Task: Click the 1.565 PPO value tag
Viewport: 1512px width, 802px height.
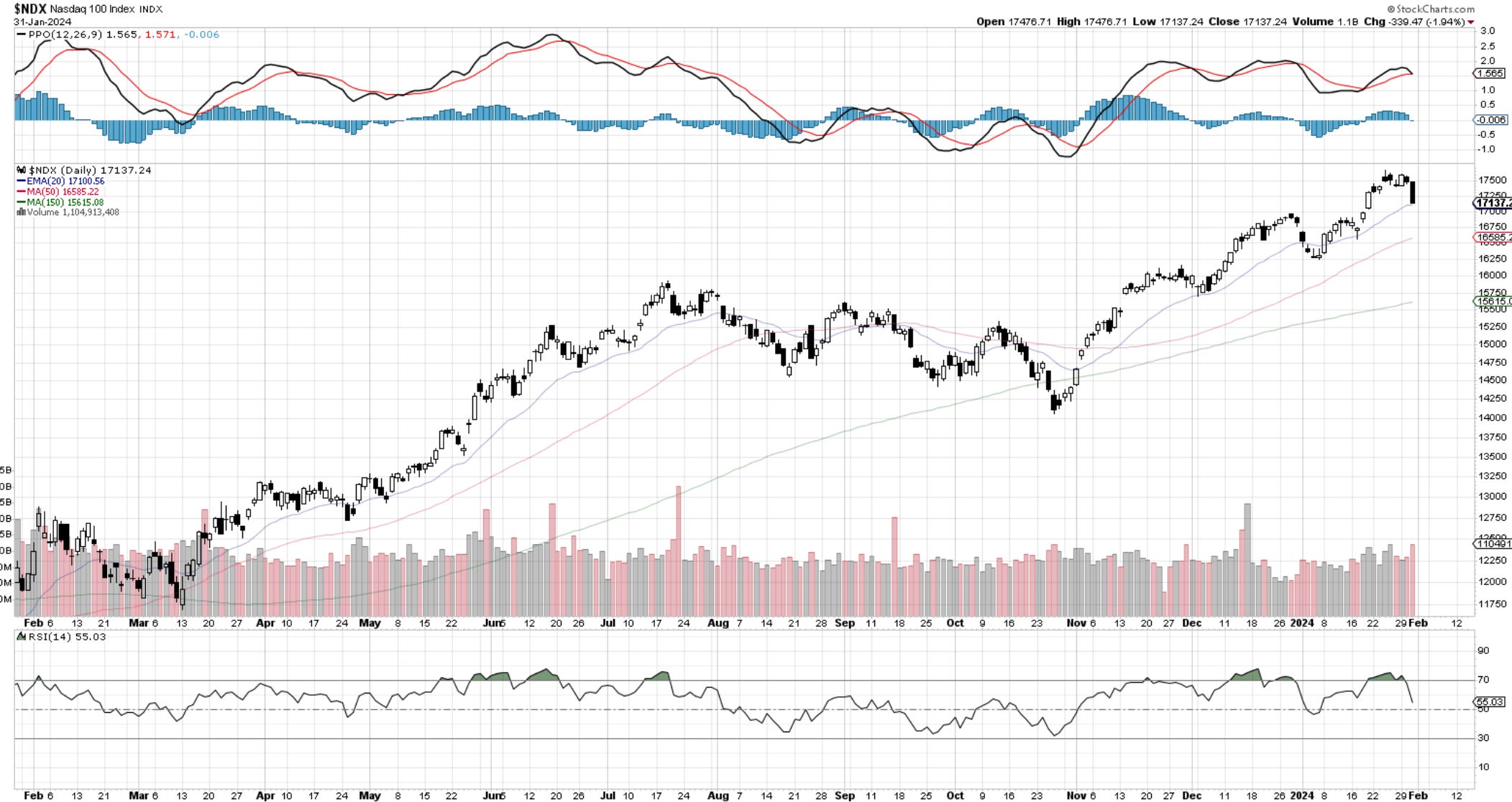Action: click(x=1489, y=73)
